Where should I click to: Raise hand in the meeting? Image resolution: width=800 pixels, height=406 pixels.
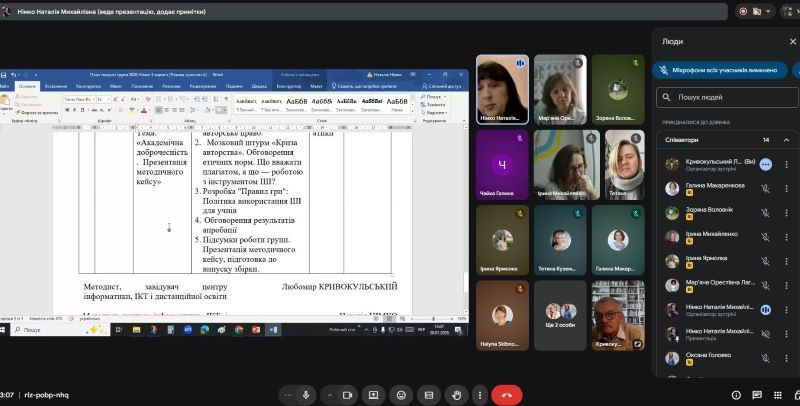tap(456, 394)
